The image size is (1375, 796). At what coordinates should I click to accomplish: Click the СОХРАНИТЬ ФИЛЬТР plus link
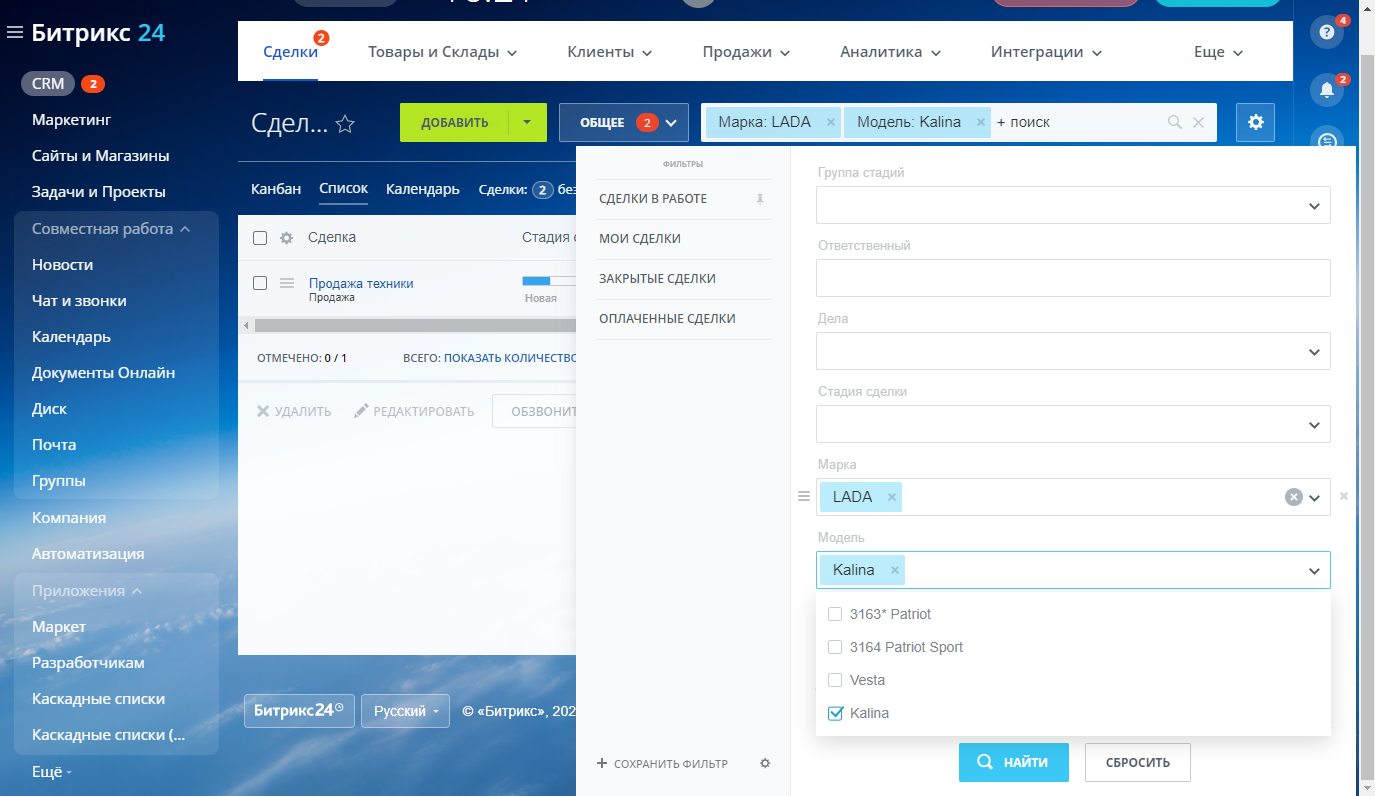pyautogui.click(x=662, y=763)
